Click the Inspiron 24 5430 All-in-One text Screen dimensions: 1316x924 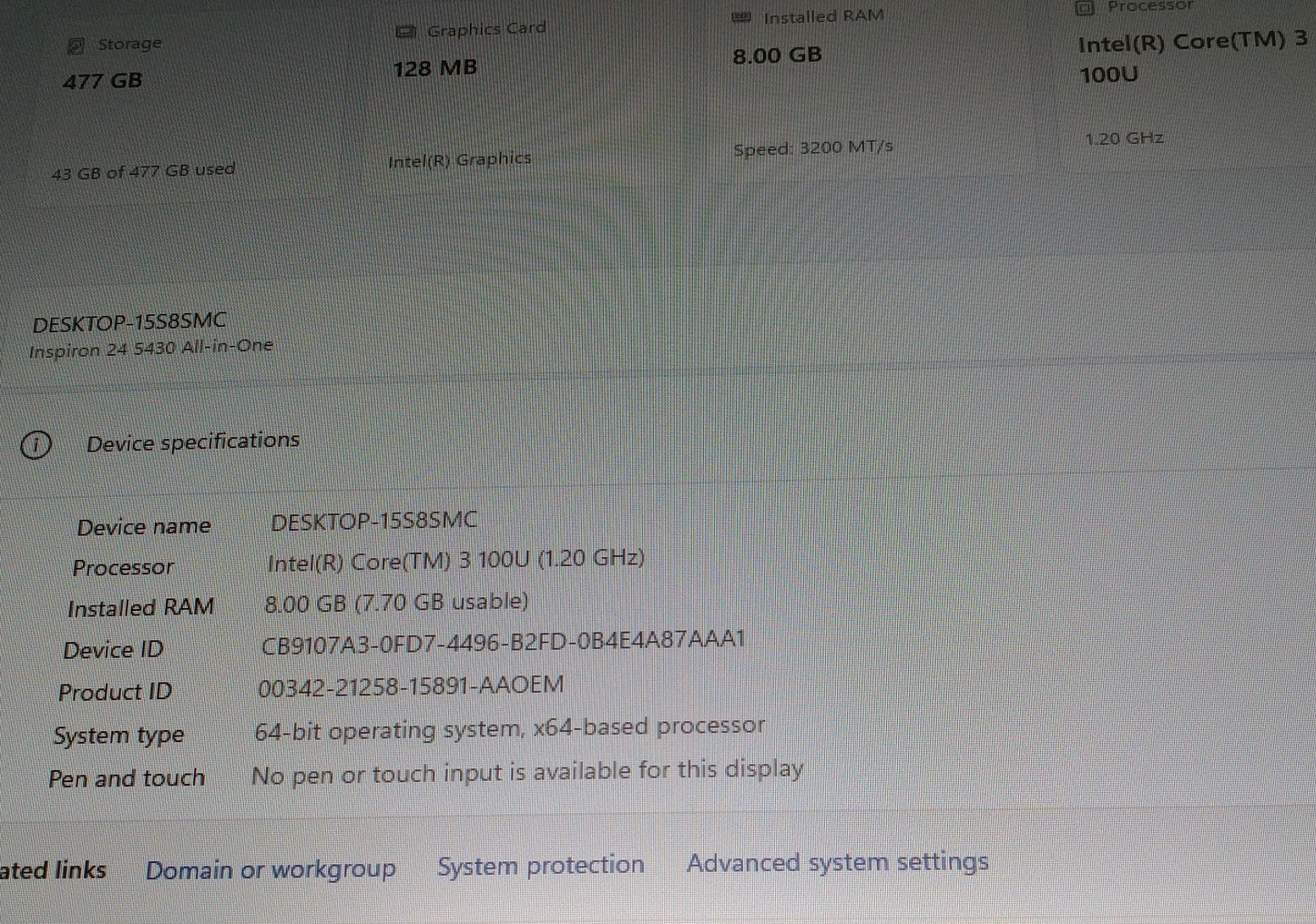pos(150,348)
